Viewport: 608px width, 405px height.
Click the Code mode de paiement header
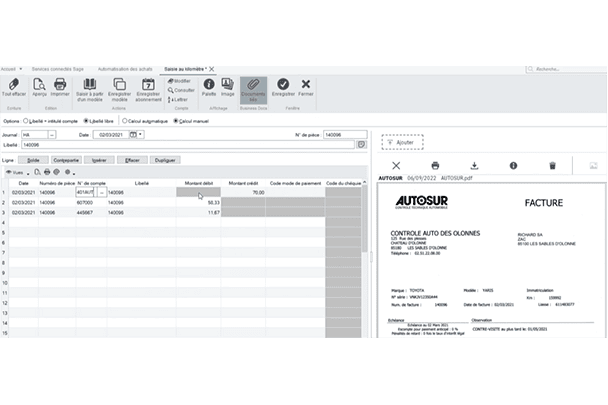(x=295, y=183)
